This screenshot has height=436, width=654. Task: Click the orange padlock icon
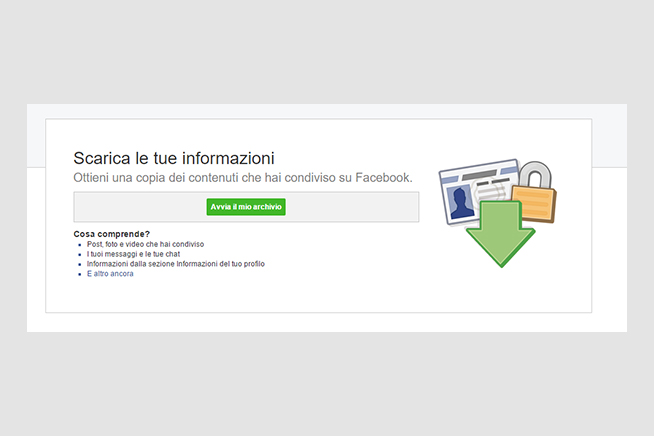534,192
